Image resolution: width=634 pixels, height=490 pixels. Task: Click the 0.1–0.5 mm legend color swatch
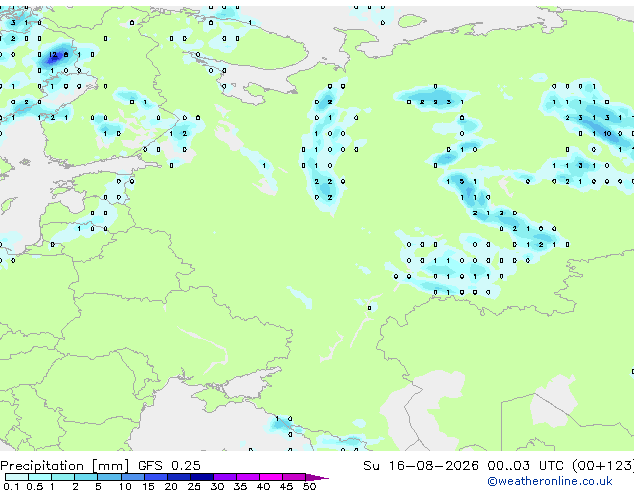tap(17, 477)
